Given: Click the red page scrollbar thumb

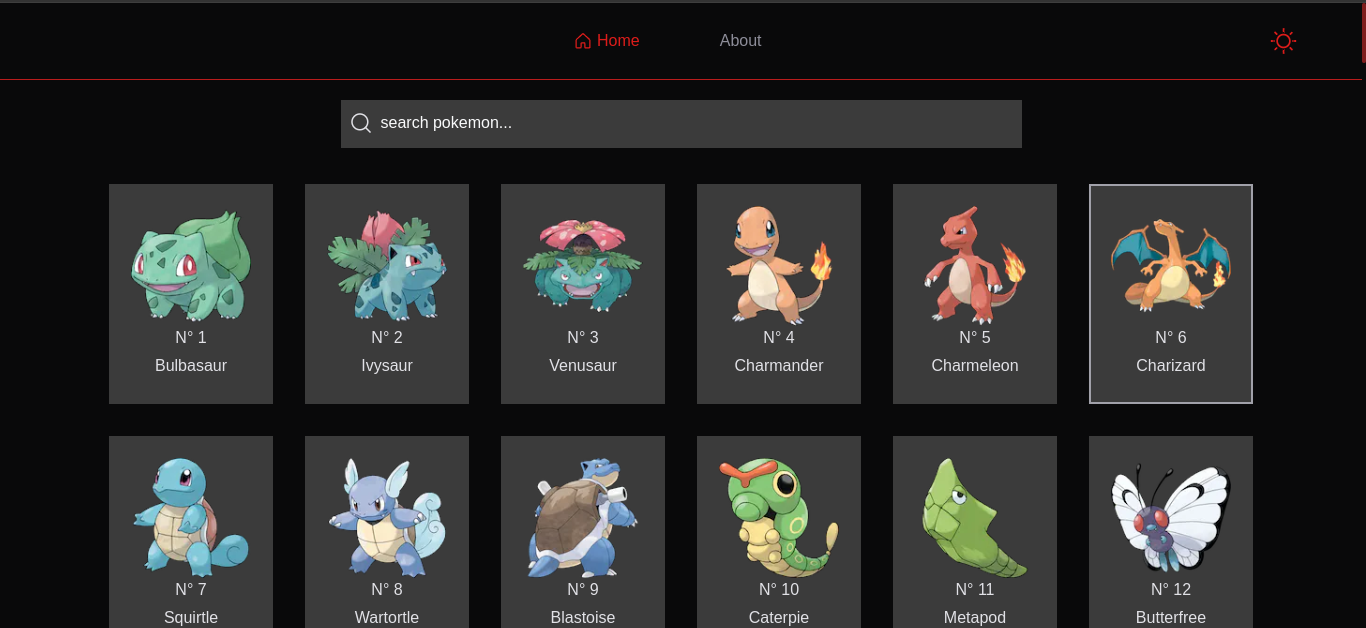Looking at the screenshot, I should (x=1363, y=32).
